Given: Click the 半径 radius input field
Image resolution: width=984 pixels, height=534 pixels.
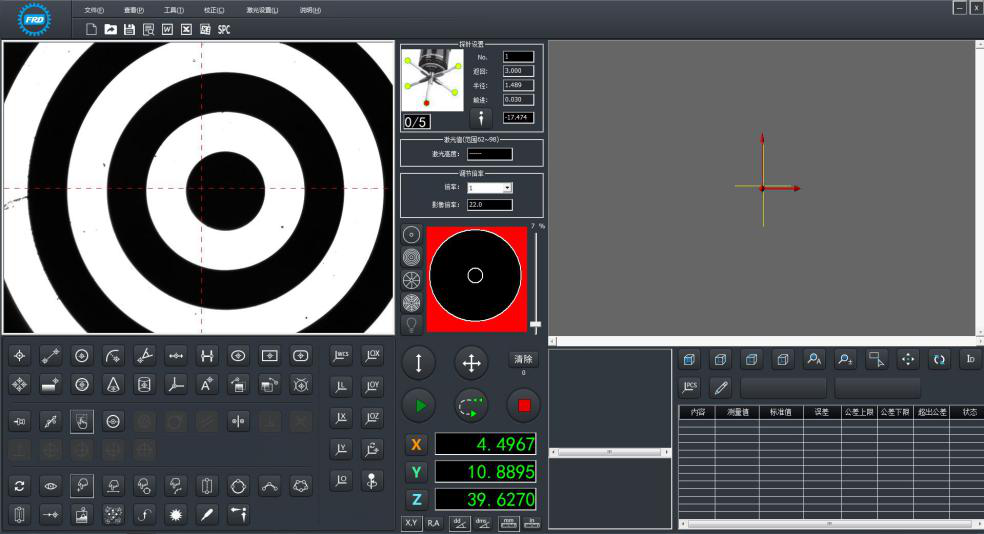Looking at the screenshot, I should pos(518,85).
